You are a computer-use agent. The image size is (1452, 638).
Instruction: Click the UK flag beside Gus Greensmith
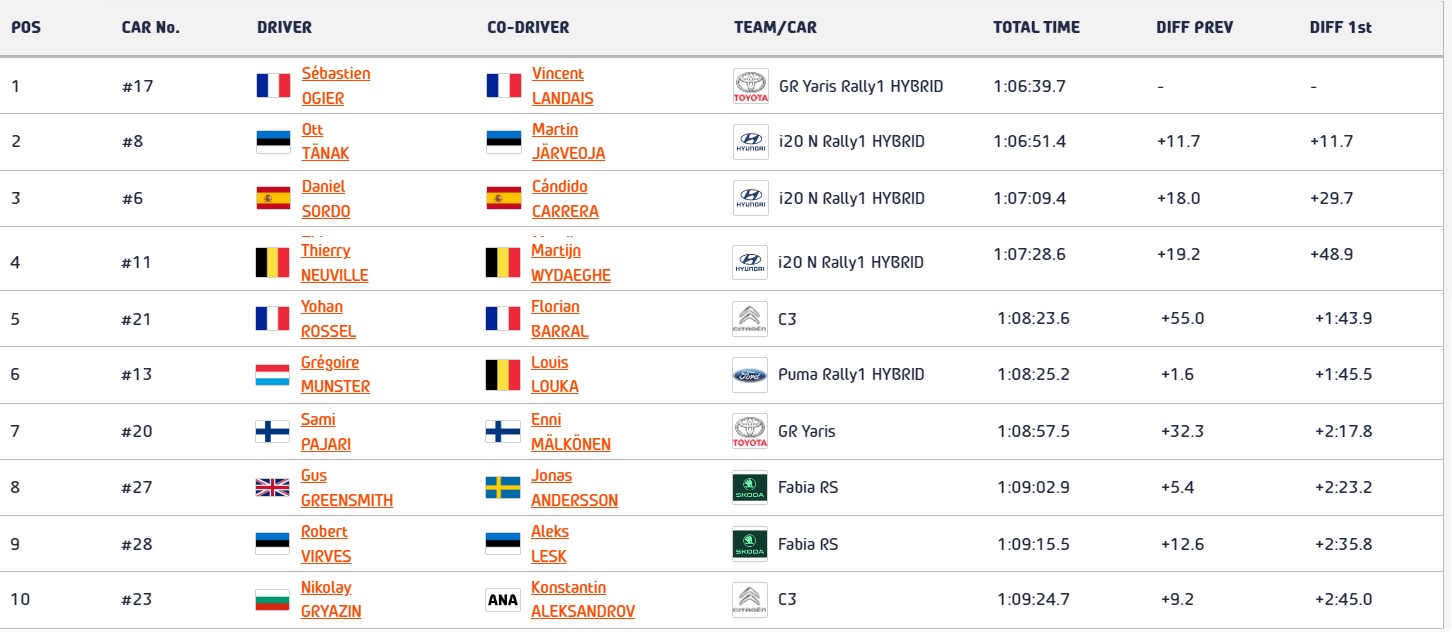273,488
